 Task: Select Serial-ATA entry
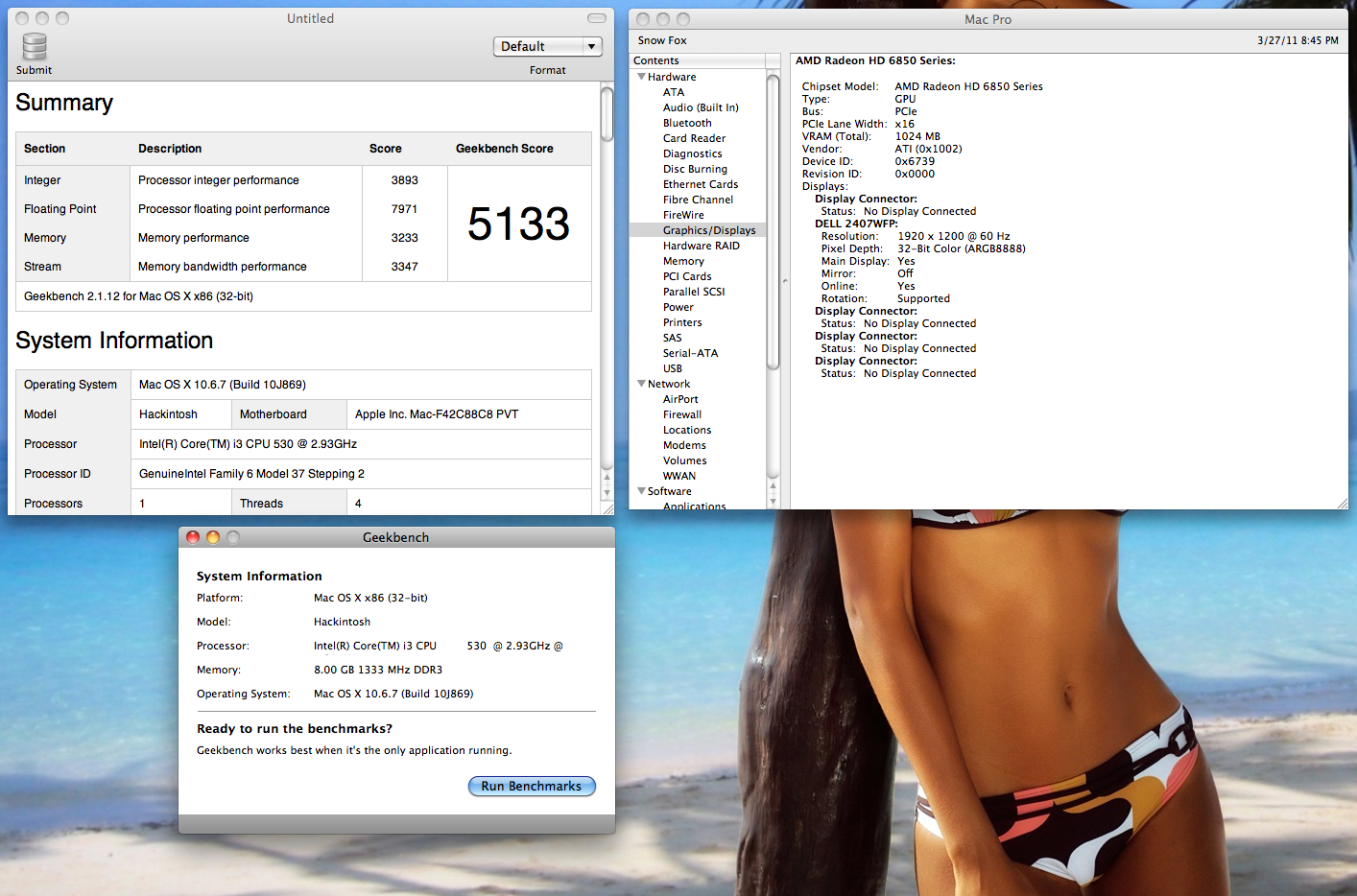coord(690,353)
